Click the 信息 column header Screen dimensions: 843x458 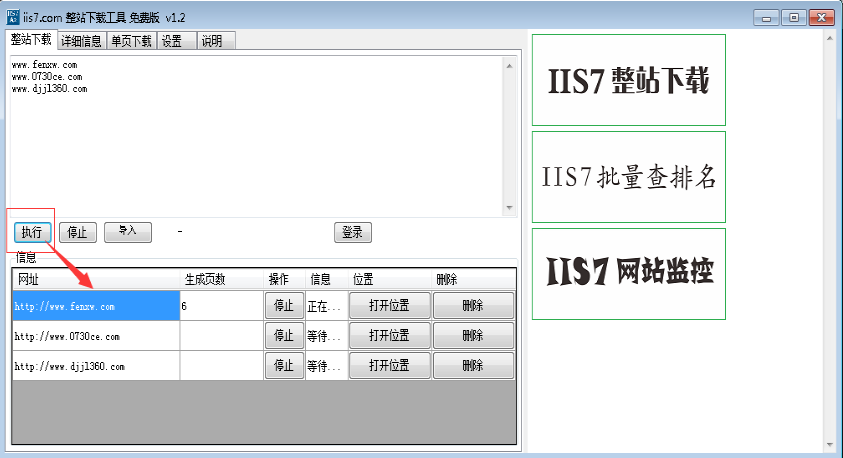click(x=327, y=280)
